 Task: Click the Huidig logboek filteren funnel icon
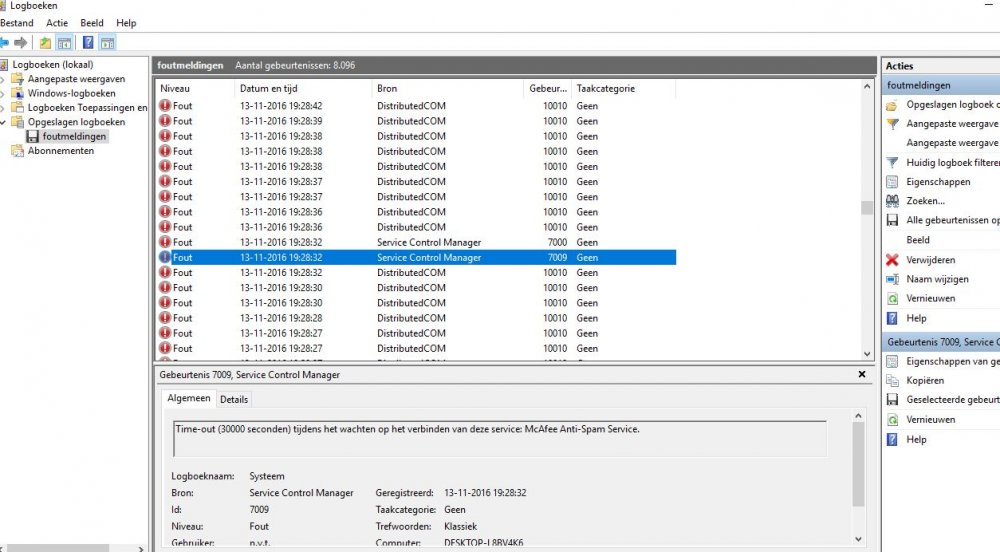point(893,163)
